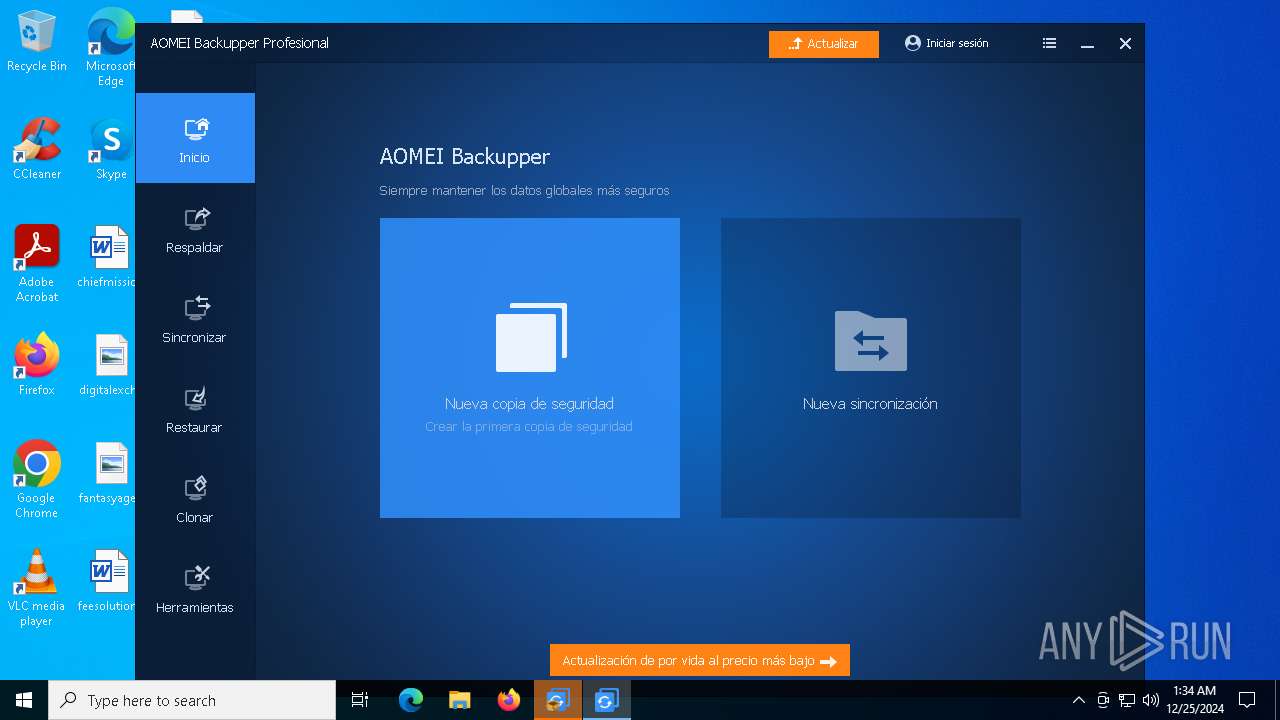Click the user avatar icon near Iniciar sesión
This screenshot has height=720, width=1280.
click(x=912, y=43)
